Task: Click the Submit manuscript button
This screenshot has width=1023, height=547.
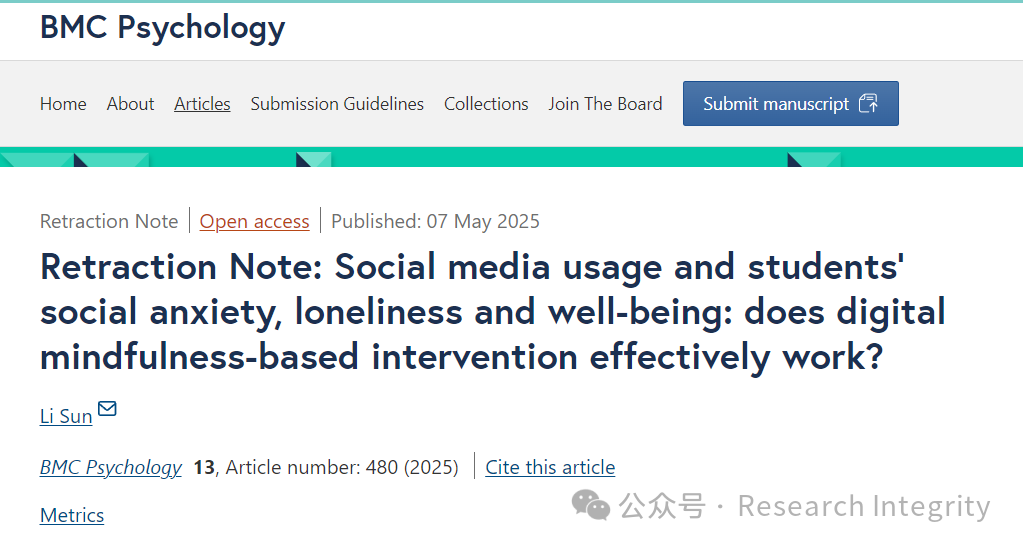Action: click(x=791, y=103)
